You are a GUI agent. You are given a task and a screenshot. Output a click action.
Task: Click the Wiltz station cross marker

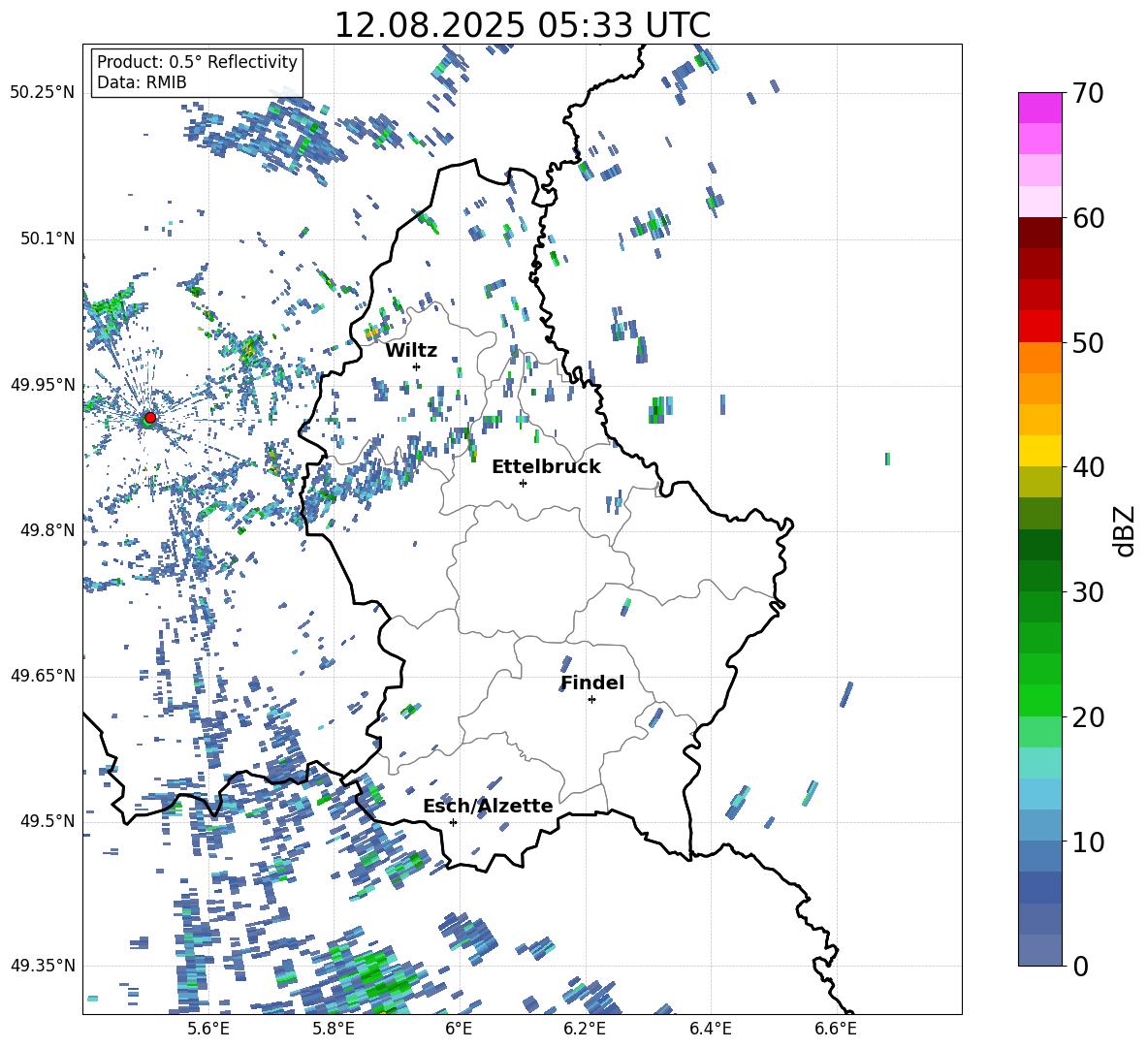coord(417,366)
